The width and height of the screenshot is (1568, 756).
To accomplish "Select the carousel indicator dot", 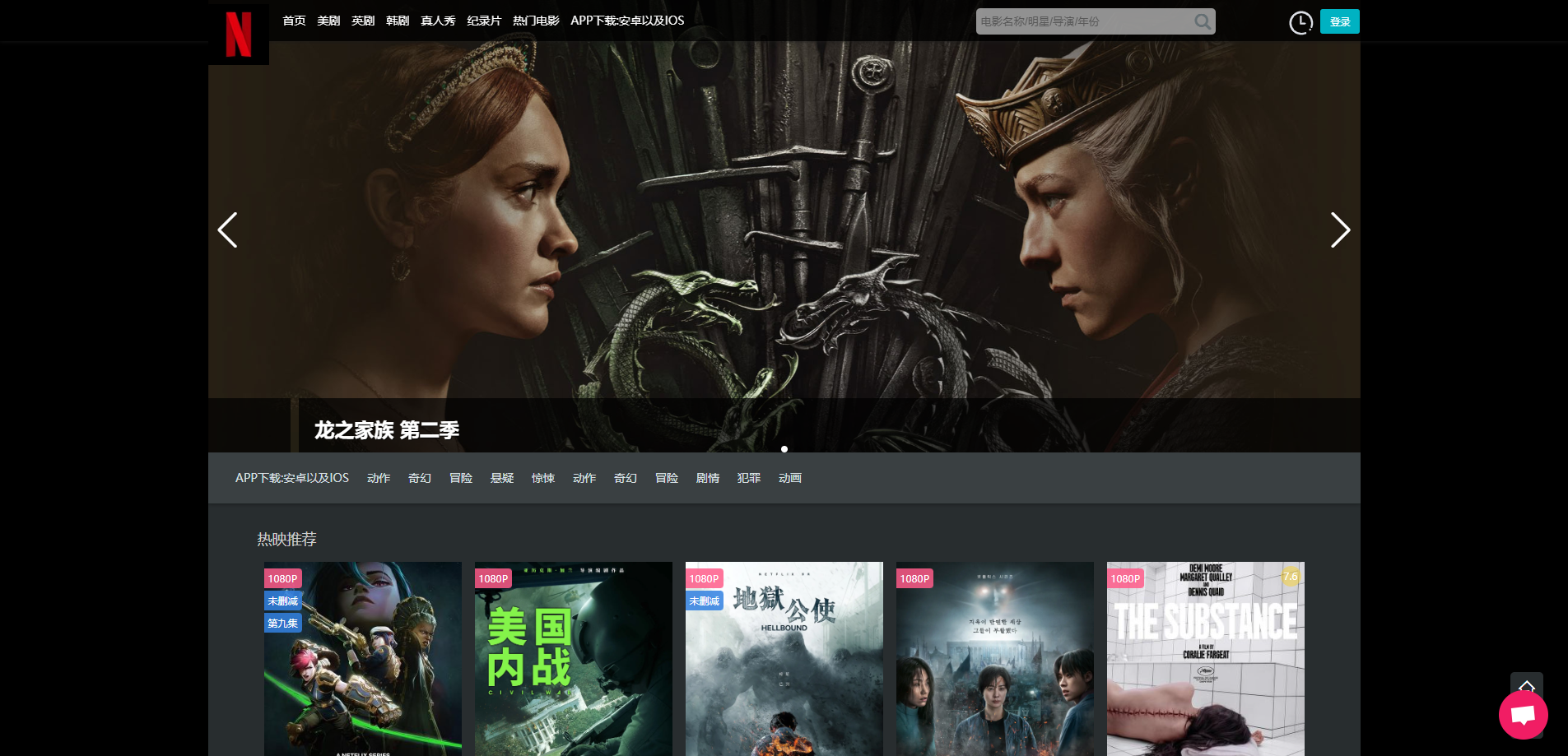I will pyautogui.click(x=784, y=449).
